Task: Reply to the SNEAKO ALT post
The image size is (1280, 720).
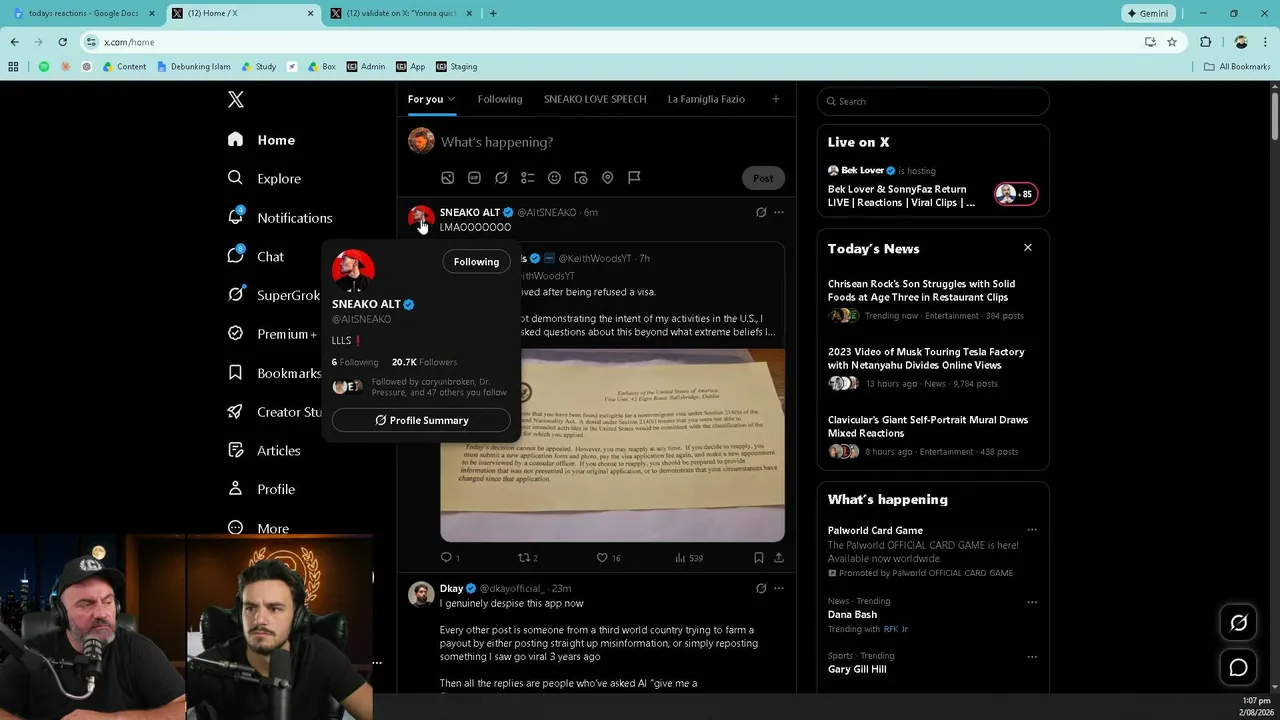Action: (447, 558)
